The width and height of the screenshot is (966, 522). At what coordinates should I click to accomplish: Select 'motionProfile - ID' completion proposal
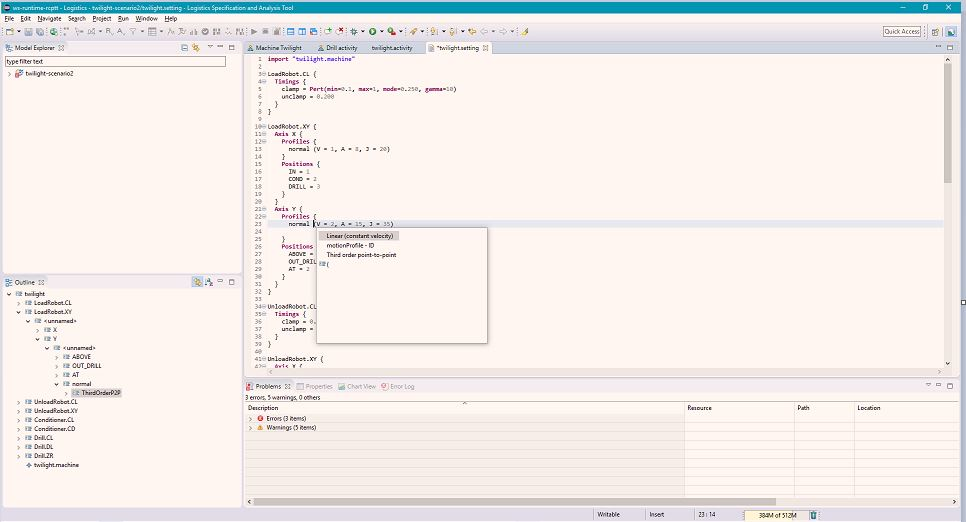pyautogui.click(x=350, y=245)
